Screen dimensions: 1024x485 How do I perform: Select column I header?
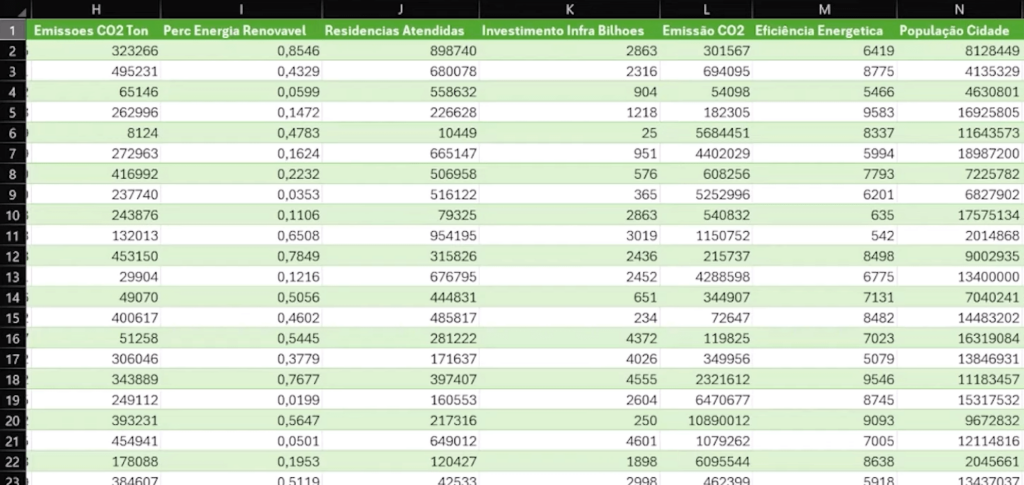coord(241,9)
